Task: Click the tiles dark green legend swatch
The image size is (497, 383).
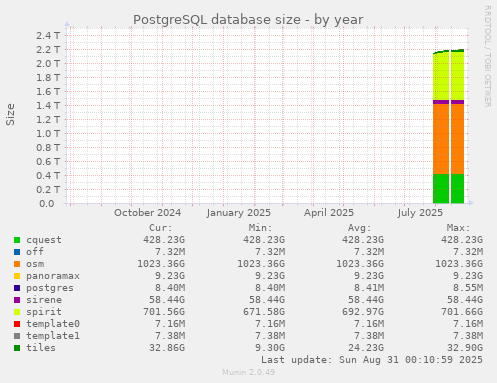Action: [x=17, y=348]
